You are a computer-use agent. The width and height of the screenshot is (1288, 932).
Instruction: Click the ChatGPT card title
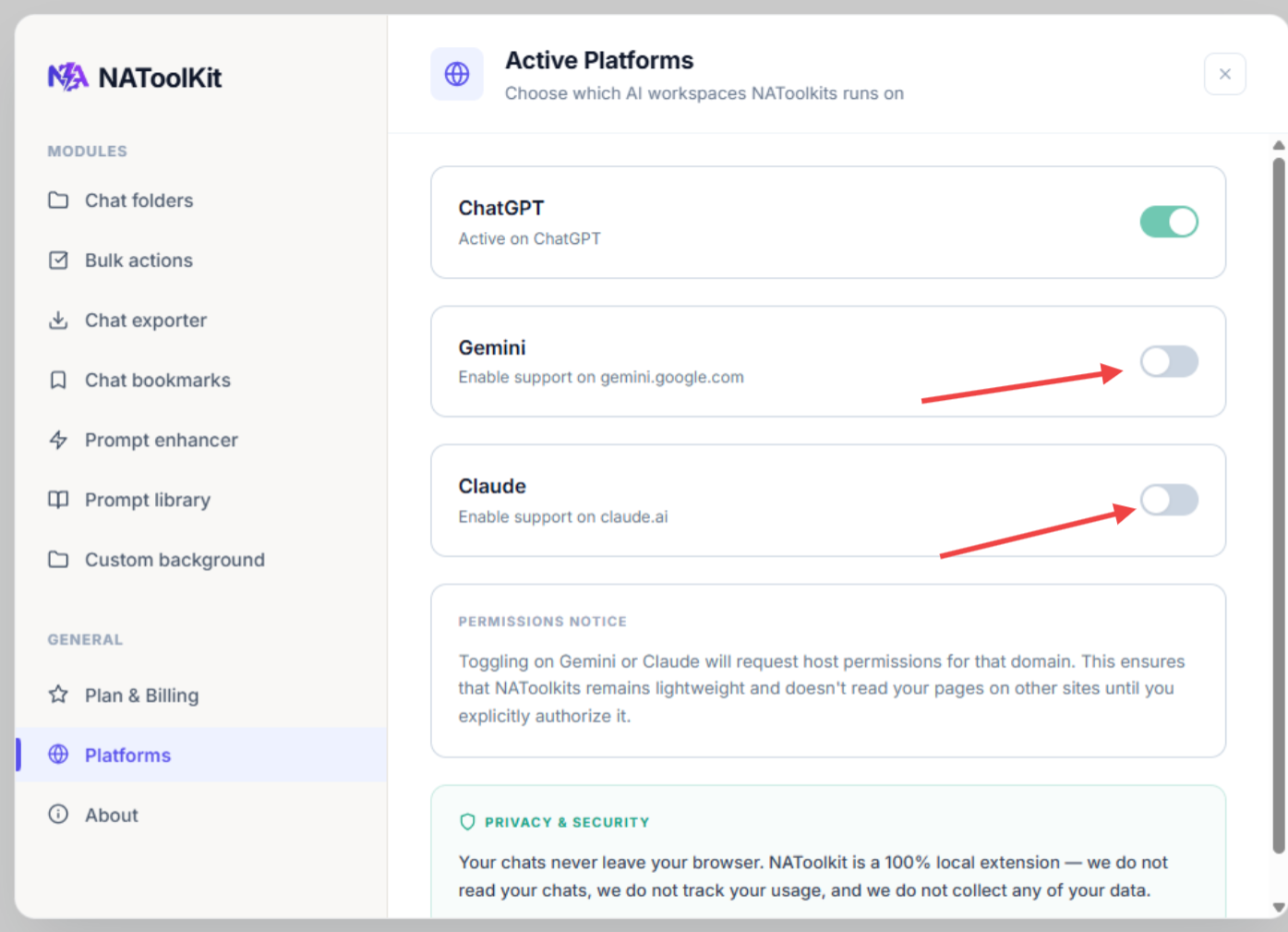[x=501, y=208]
